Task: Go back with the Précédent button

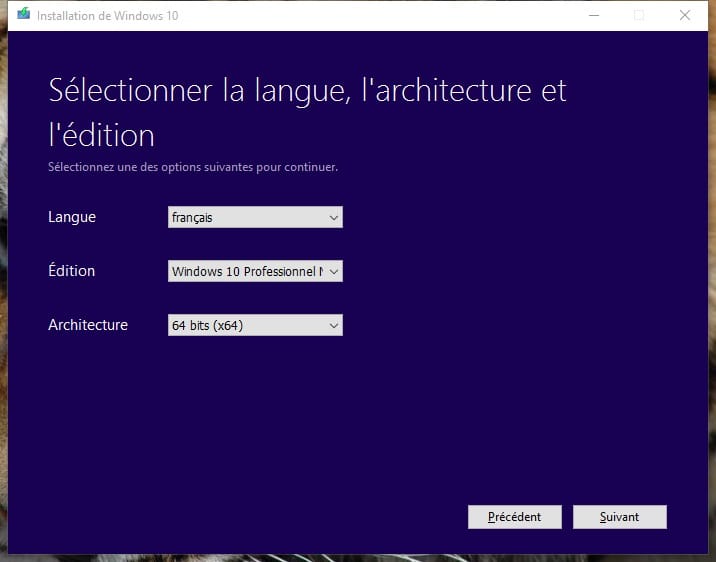Action: click(515, 517)
